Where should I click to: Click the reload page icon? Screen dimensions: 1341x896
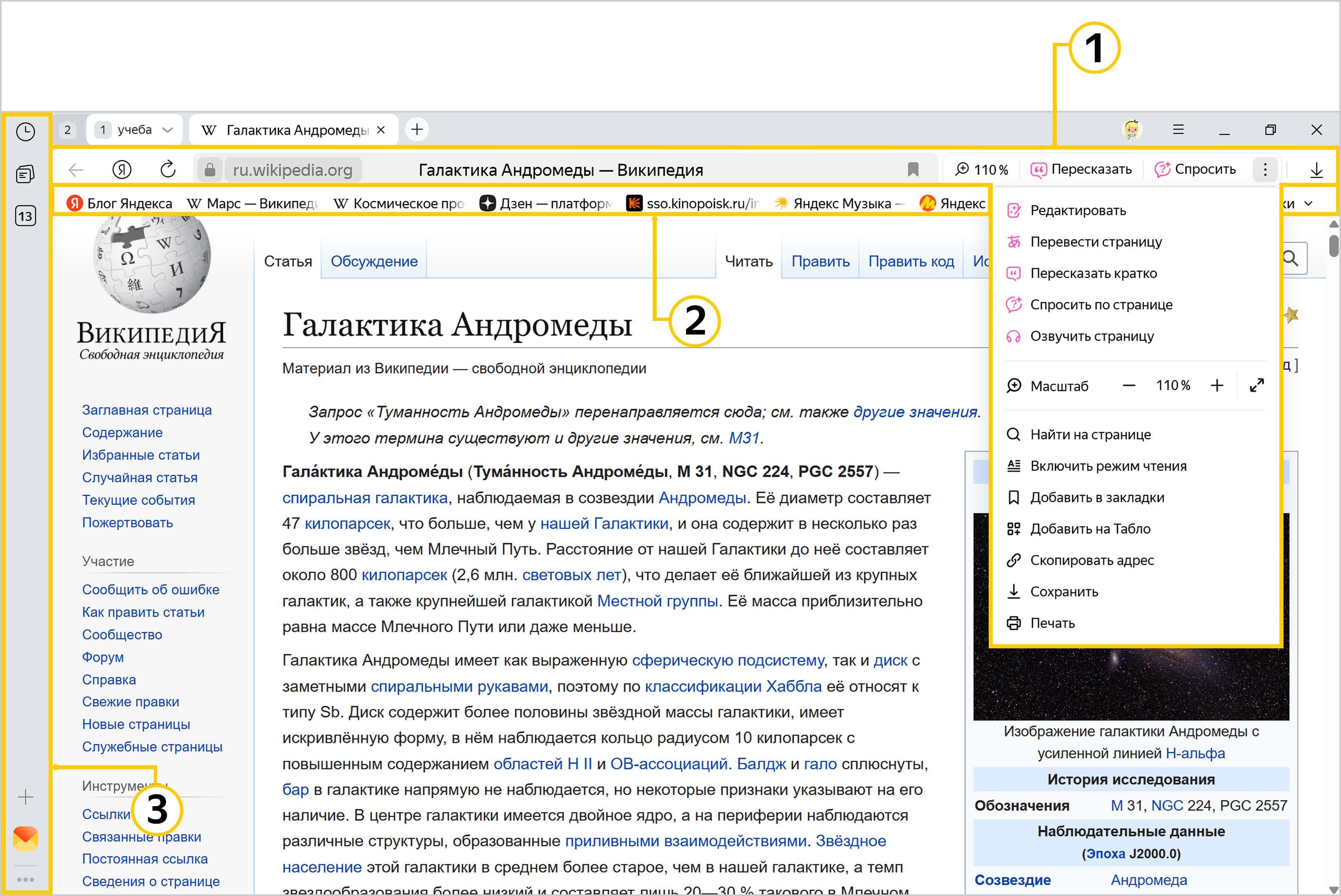coord(168,170)
